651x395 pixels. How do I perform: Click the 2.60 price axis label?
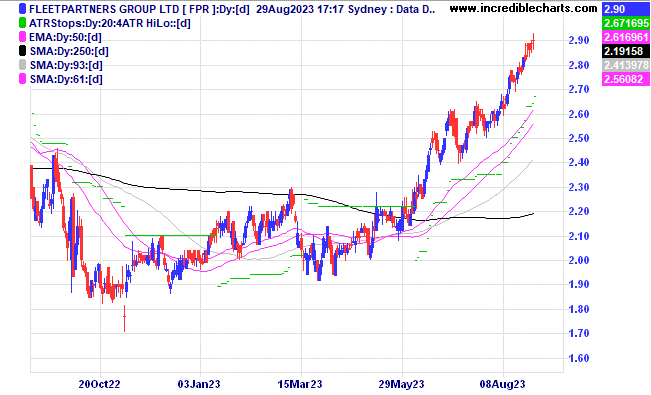(x=579, y=114)
